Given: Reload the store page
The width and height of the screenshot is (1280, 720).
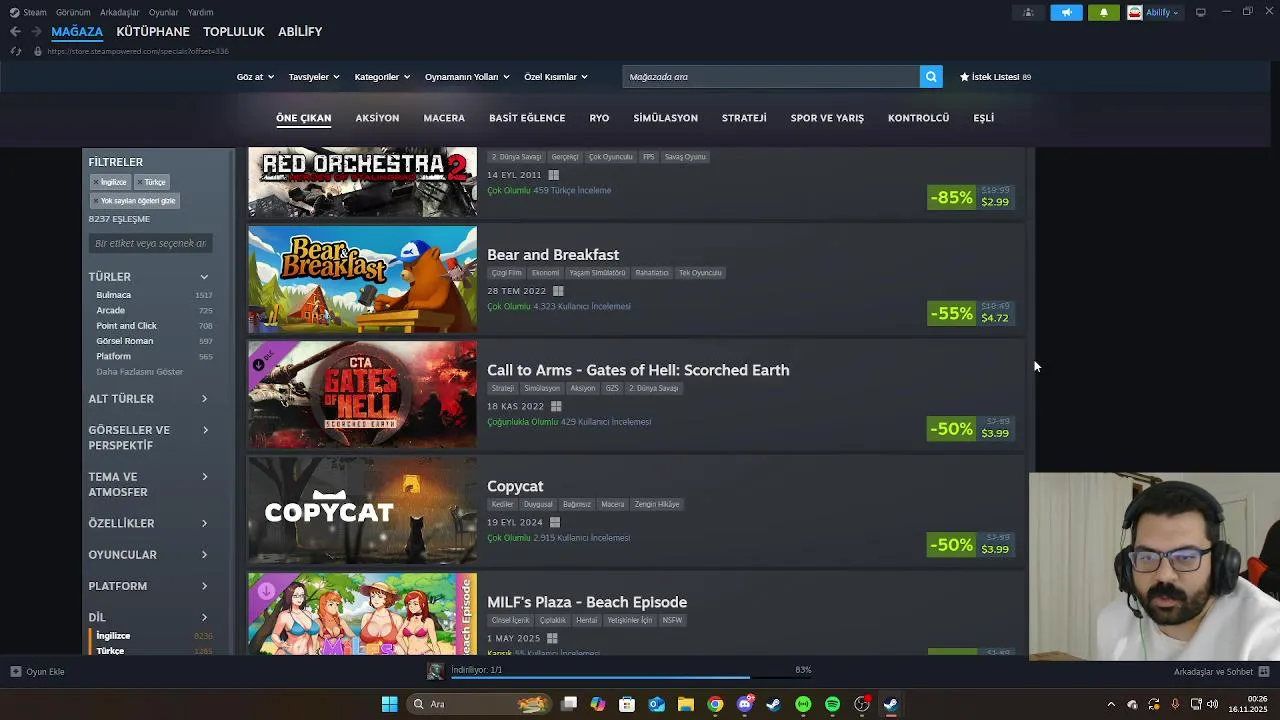Looking at the screenshot, I should tap(15, 51).
